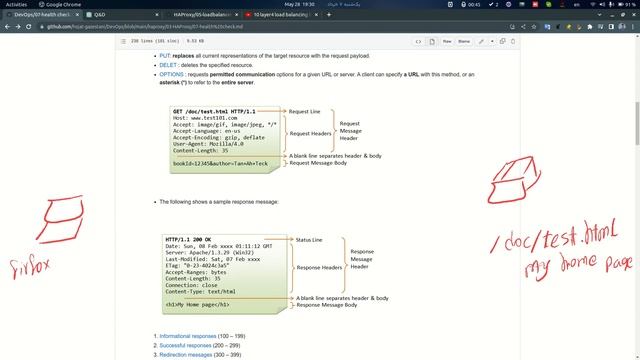Click the Google Translate extension icon
Image resolution: width=640 pixels, height=360 pixels.
coord(547,27)
